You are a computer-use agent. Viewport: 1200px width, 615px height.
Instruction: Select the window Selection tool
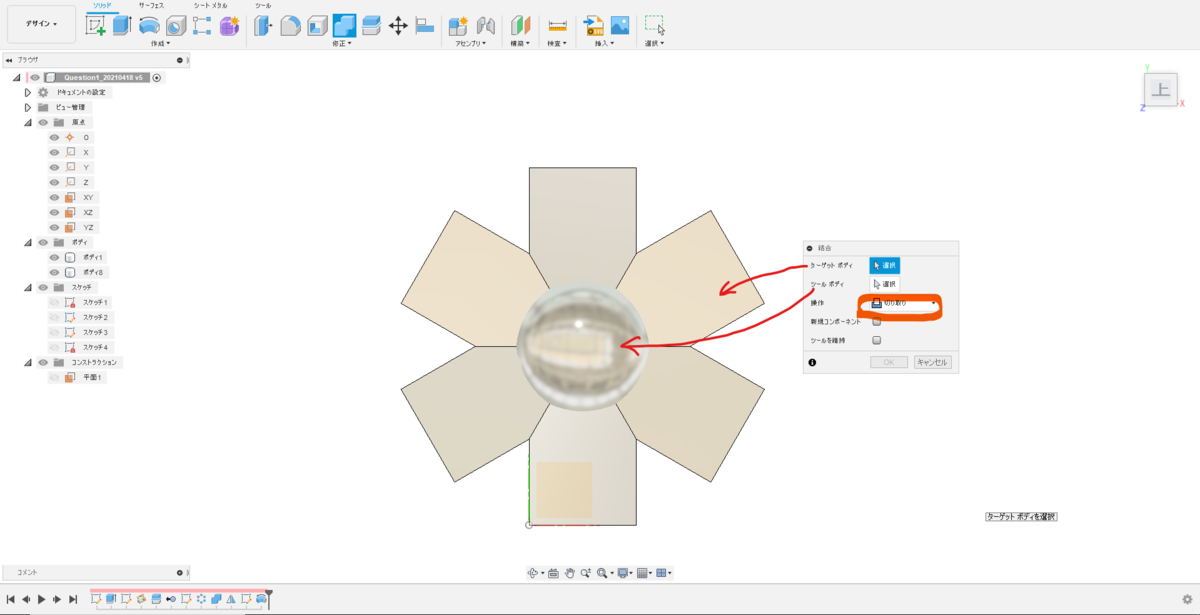point(655,26)
